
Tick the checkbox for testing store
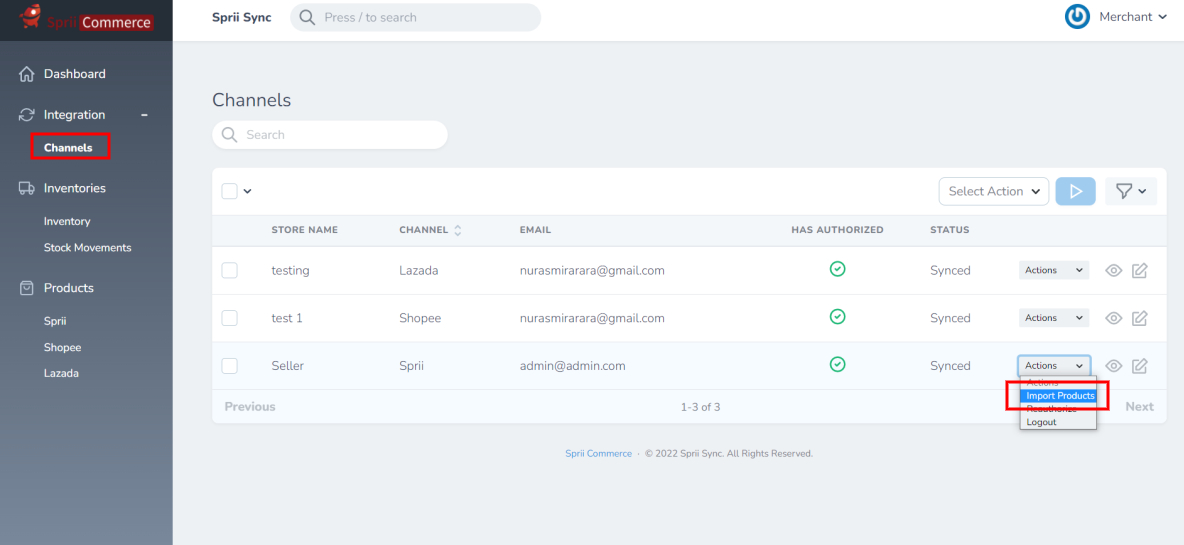(x=230, y=270)
